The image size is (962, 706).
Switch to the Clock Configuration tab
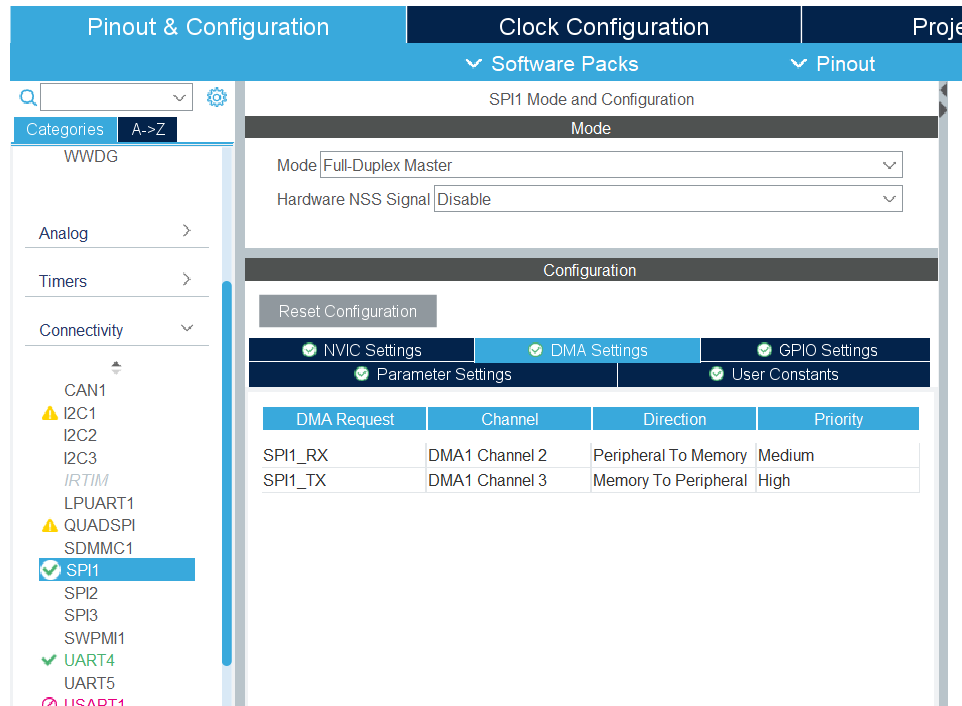click(604, 26)
